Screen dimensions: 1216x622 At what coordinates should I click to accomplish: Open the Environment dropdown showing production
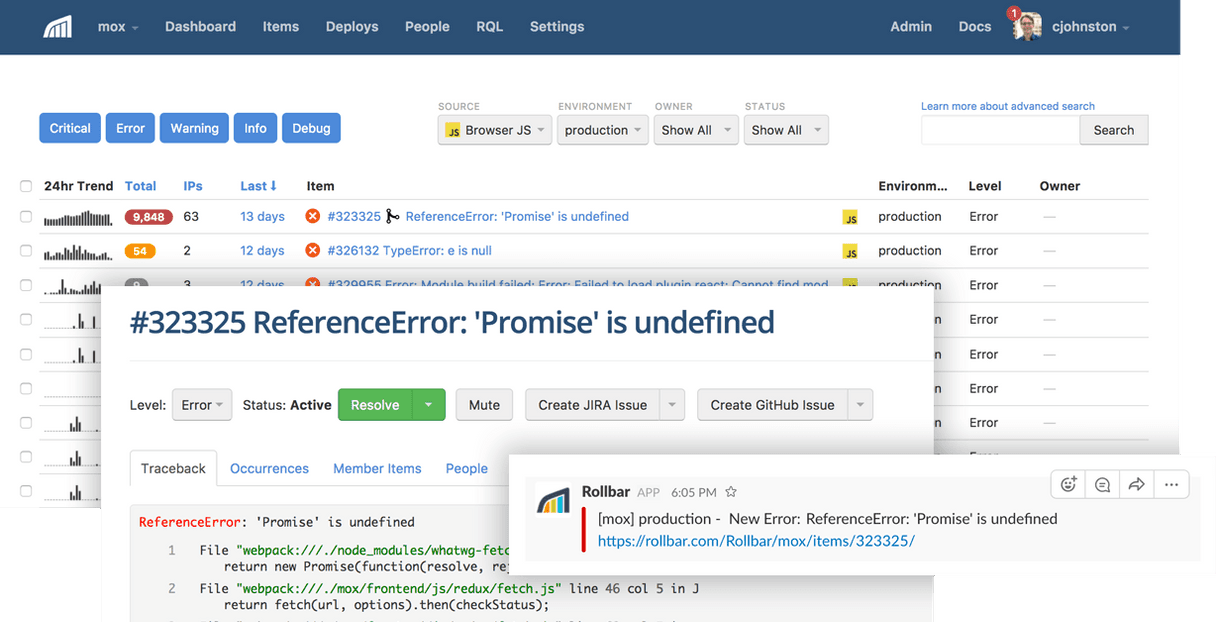[x=603, y=130]
